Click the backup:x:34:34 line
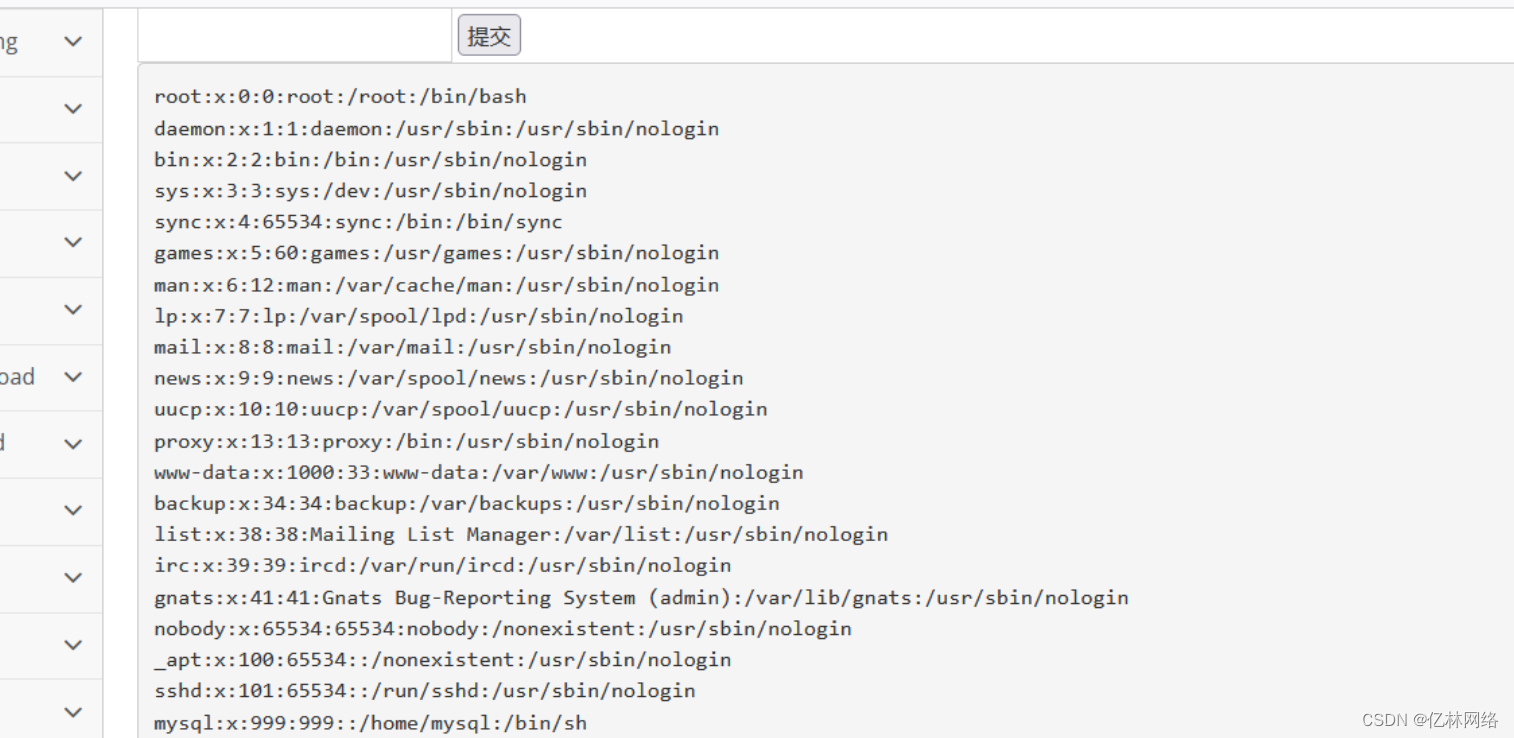1514x738 pixels. tap(466, 503)
